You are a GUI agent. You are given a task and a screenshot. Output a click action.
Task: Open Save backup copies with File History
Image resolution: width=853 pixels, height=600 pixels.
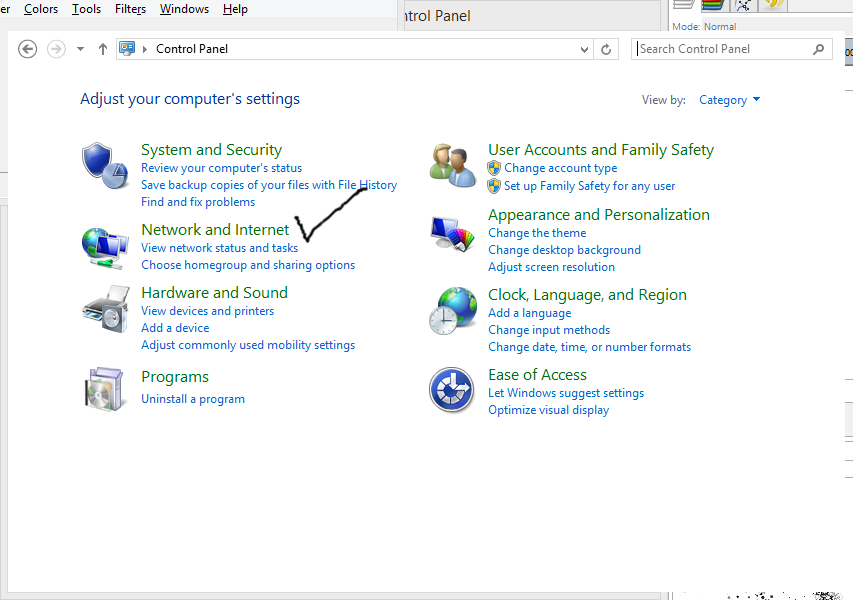[269, 185]
